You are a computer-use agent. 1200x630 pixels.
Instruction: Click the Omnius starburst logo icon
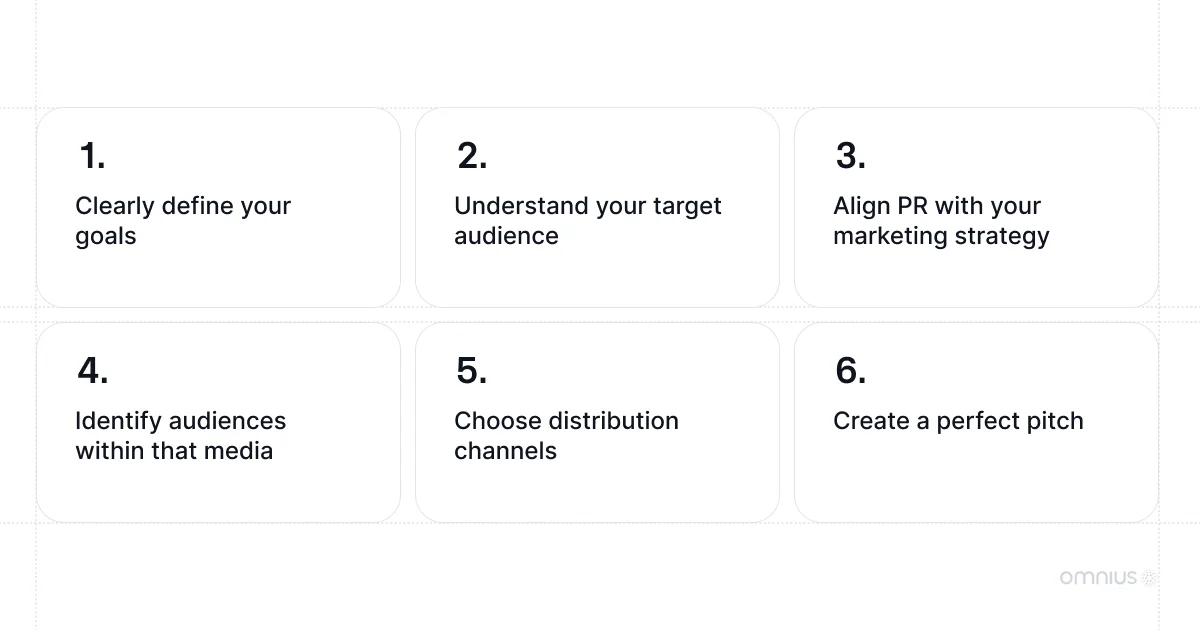tap(1149, 577)
